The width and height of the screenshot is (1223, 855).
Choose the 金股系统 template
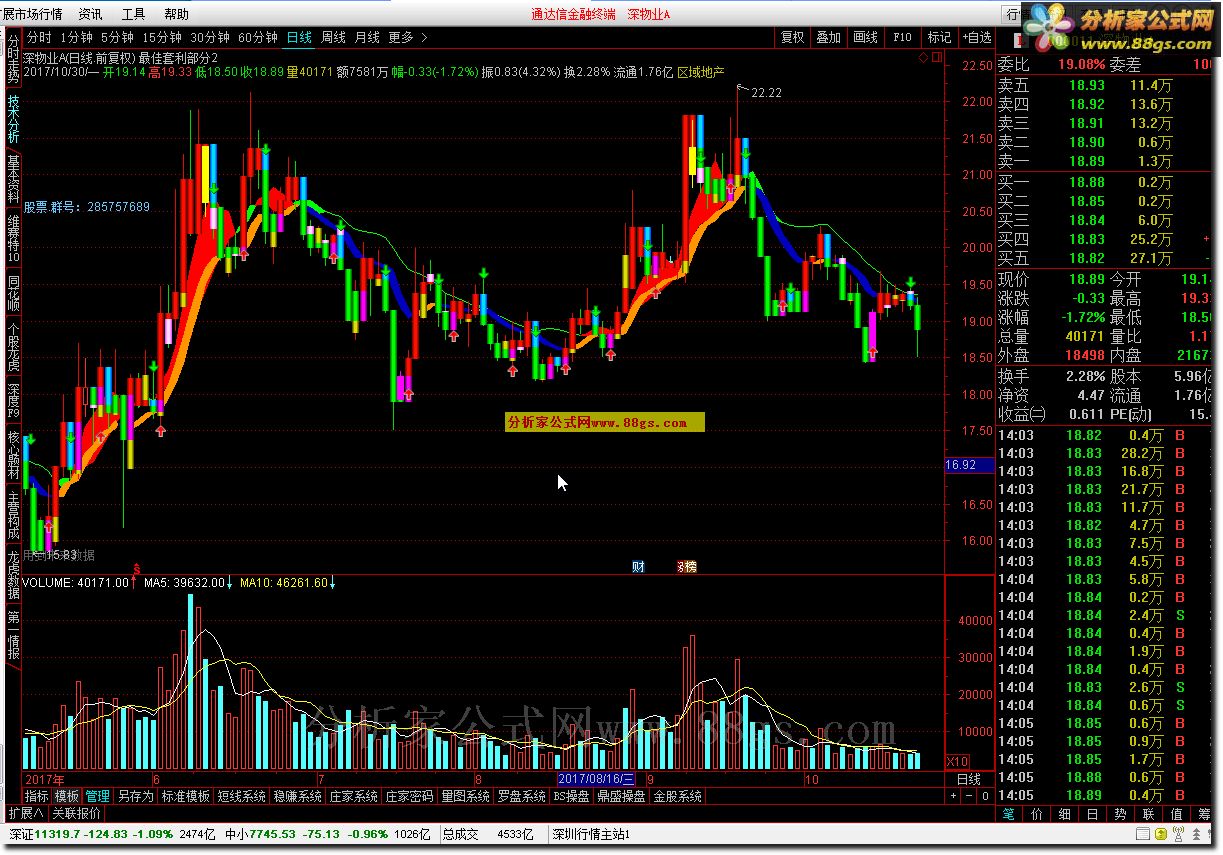click(x=677, y=797)
